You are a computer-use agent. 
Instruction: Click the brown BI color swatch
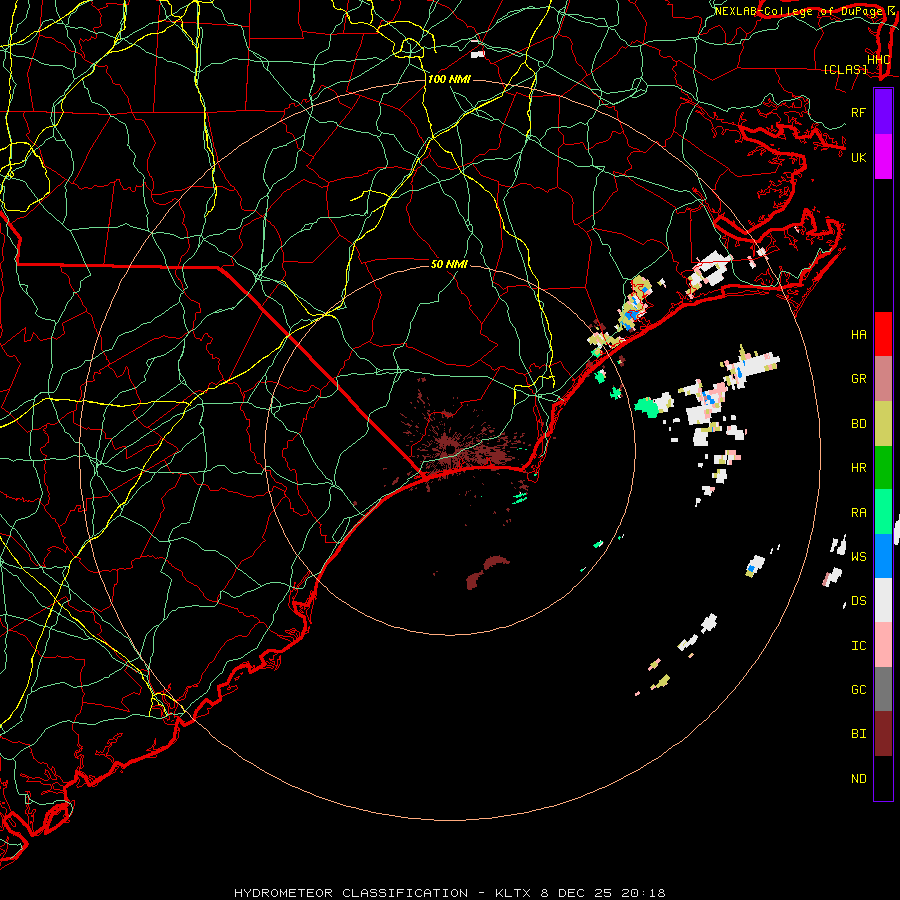[x=883, y=734]
